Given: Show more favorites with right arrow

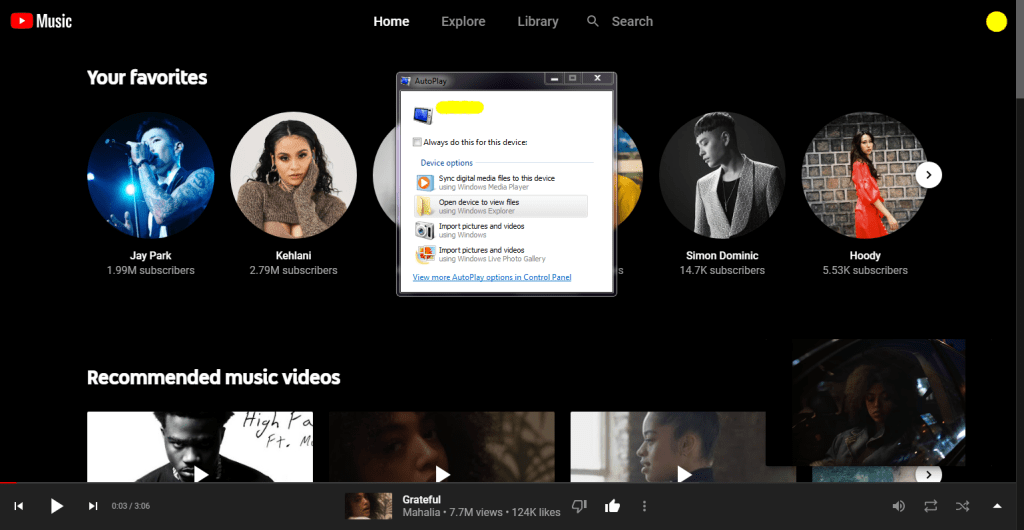Looking at the screenshot, I should click(929, 175).
